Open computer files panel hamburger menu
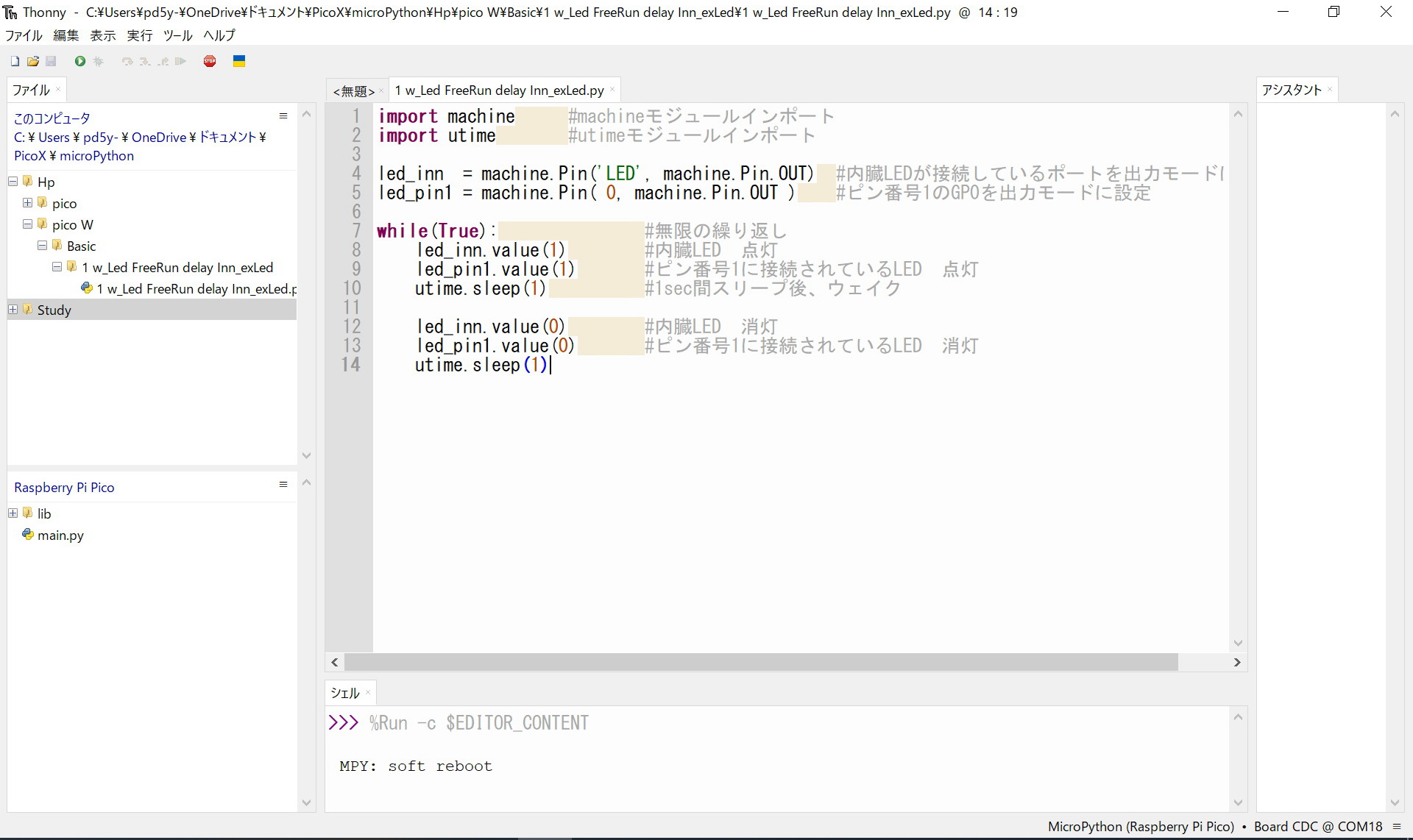The width and height of the screenshot is (1413, 840). pos(283,116)
